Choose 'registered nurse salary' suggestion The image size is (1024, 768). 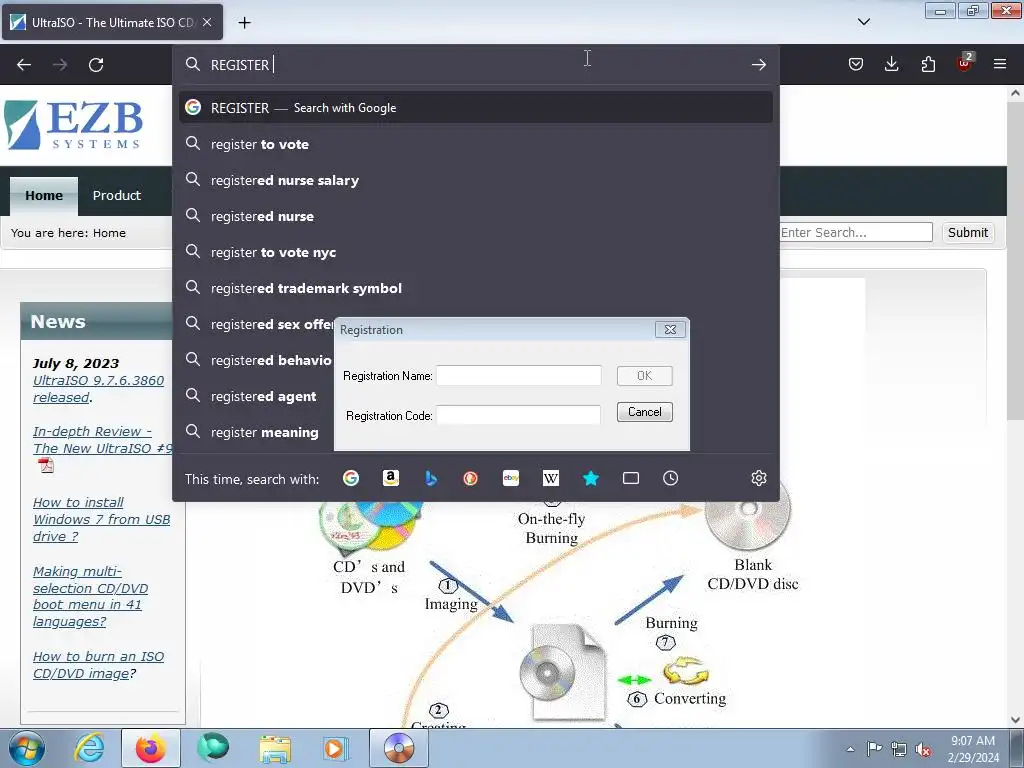pos(475,180)
